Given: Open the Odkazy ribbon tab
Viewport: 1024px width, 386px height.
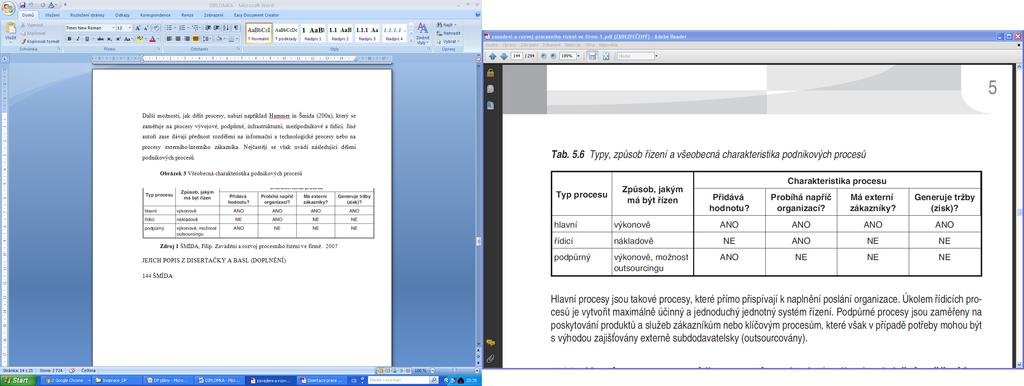Looking at the screenshot, I should tap(122, 15).
